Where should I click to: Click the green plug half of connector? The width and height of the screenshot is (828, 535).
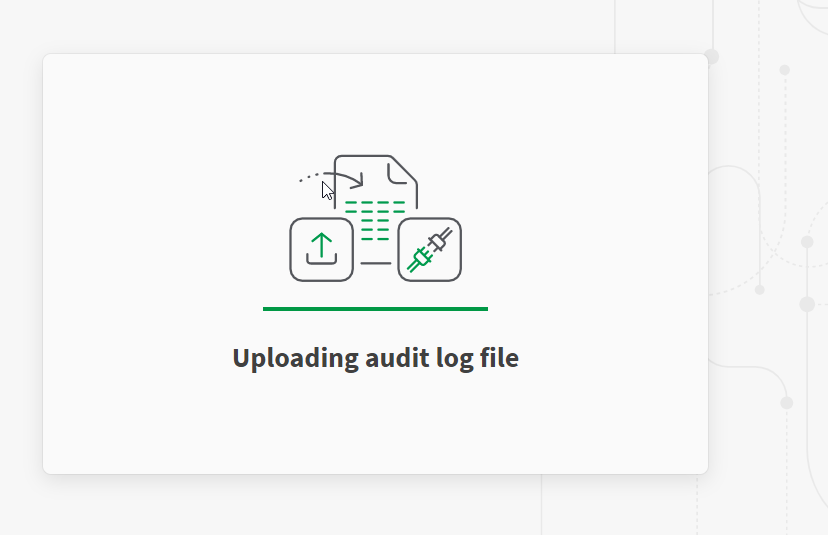coord(419,259)
